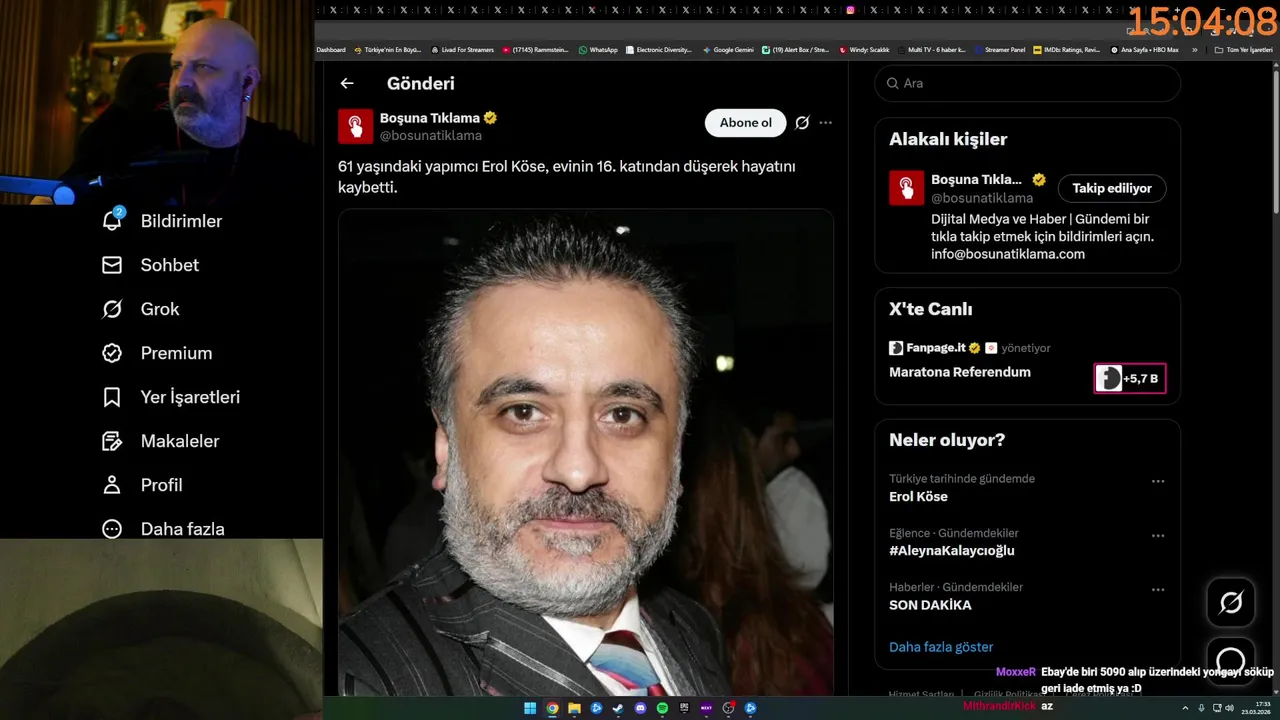Viewport: 1280px width, 720px height.
Task: Open Ana Sayfa HBO Max bookmark
Action: (1144, 49)
